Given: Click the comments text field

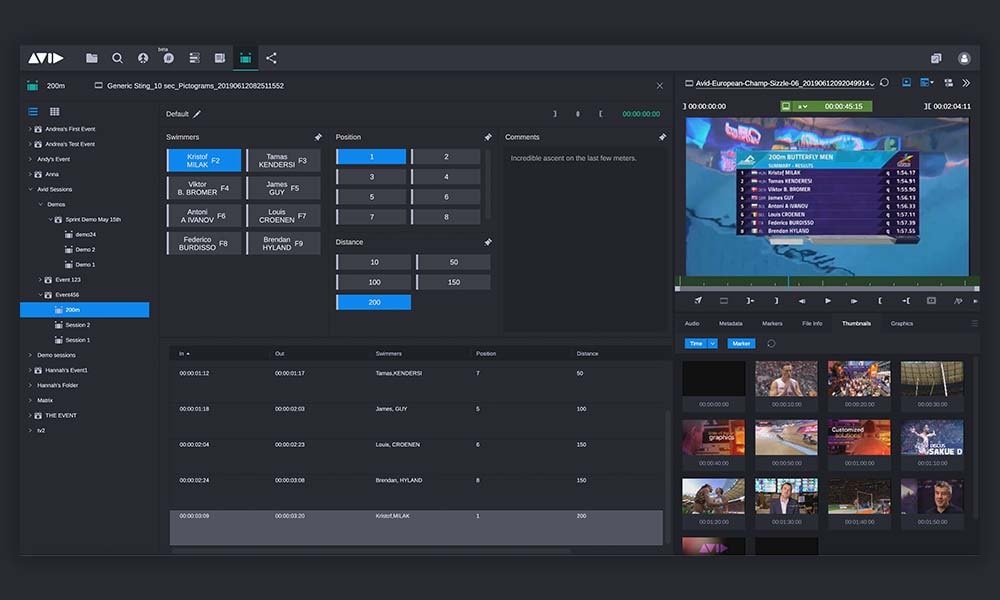Looking at the screenshot, I should click(x=585, y=239).
